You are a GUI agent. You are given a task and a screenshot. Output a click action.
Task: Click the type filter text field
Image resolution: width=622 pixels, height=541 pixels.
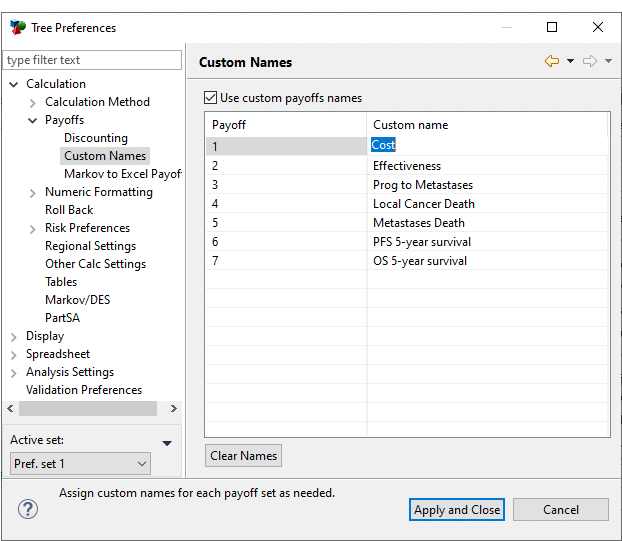(x=93, y=60)
